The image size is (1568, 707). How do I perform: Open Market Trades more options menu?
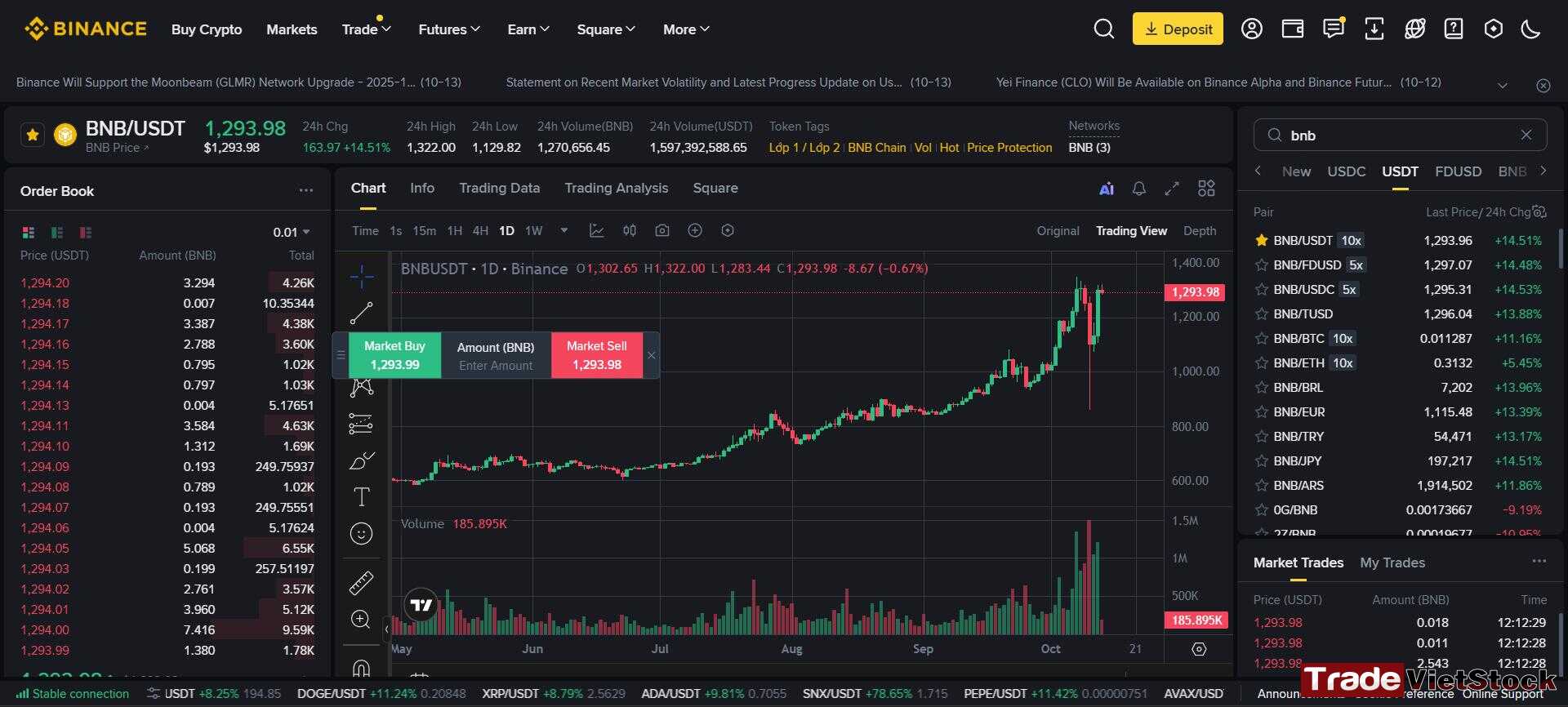(1539, 561)
